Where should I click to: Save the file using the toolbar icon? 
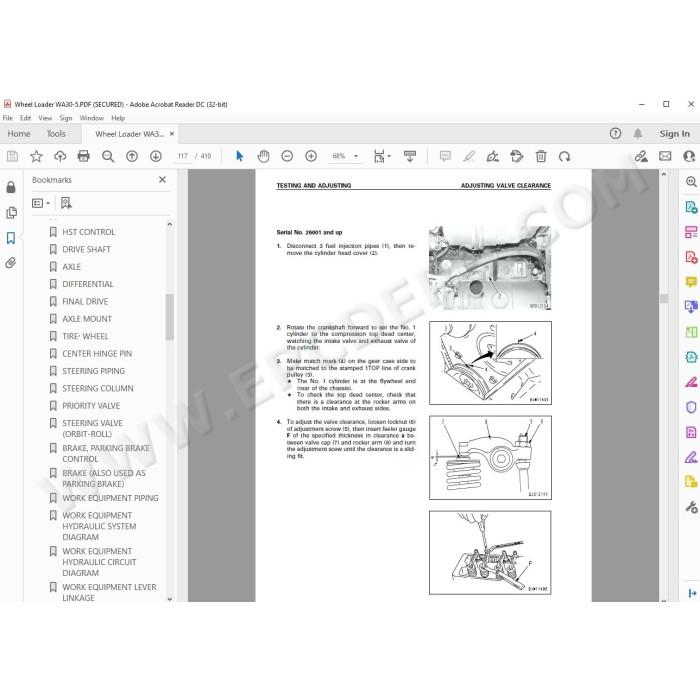[x=12, y=156]
